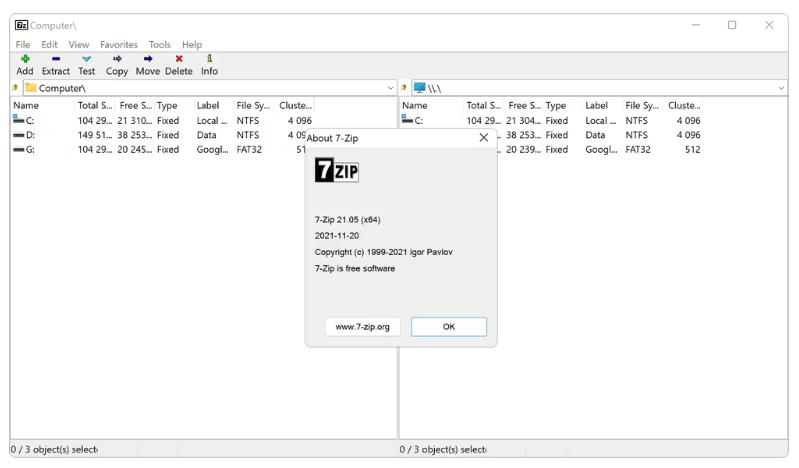Click right panel up-folder icon

pyautogui.click(x=404, y=88)
